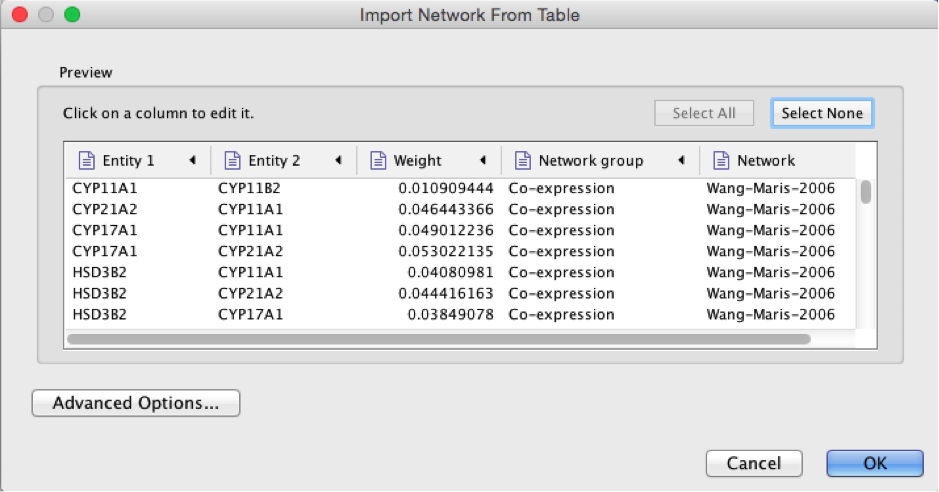Expand the Network group column arrow
Screen dimensions: 939x492
682,160
